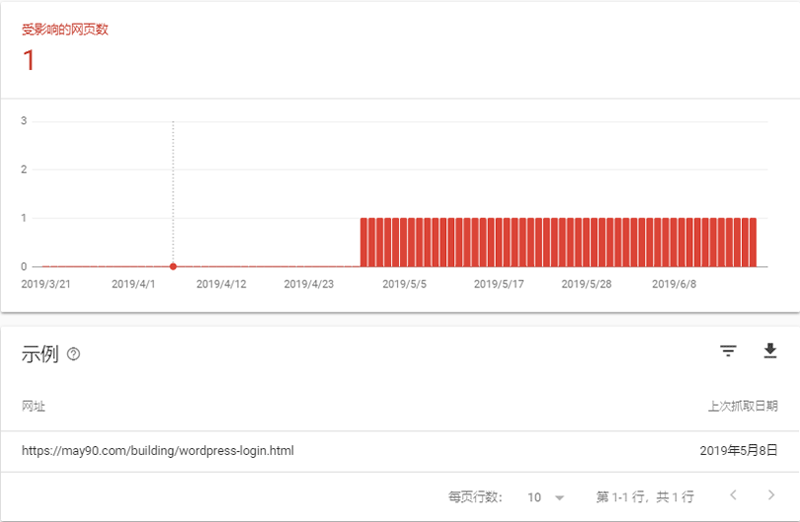Open the rows-per-page dropdown showing 10
This screenshot has width=800, height=522.
click(x=545, y=498)
